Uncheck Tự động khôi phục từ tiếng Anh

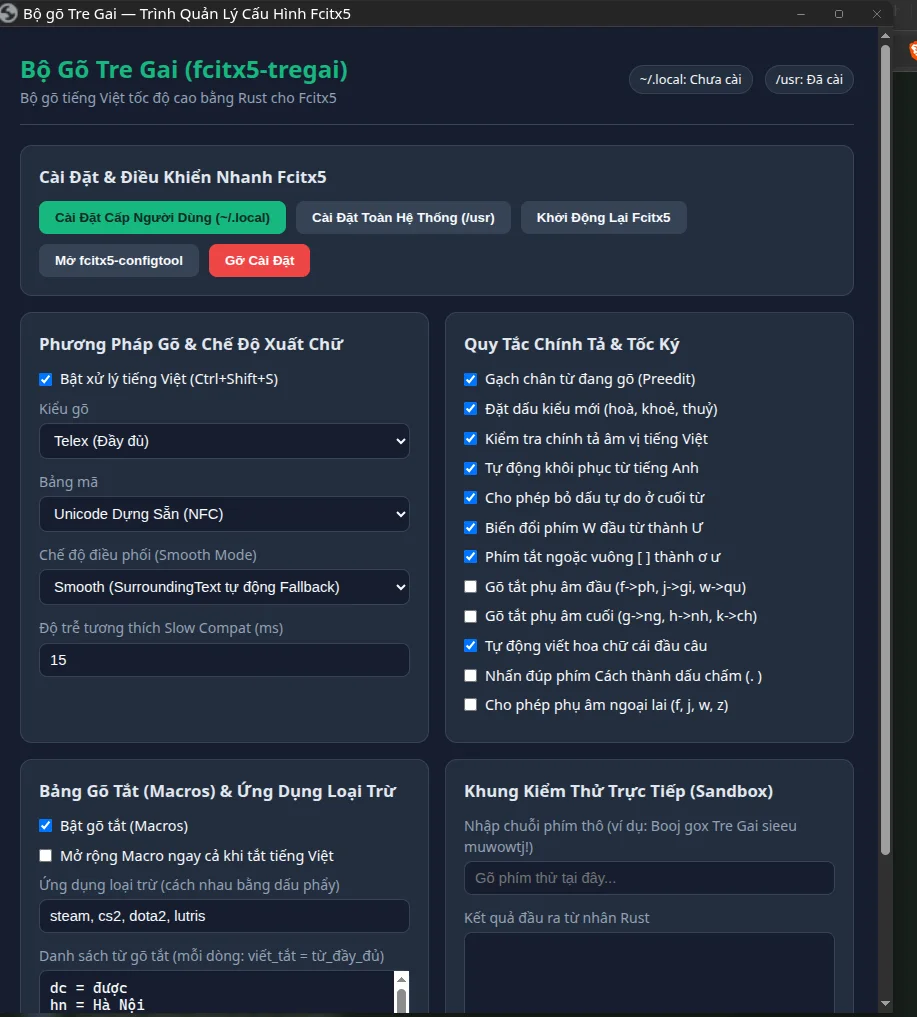[471, 468]
